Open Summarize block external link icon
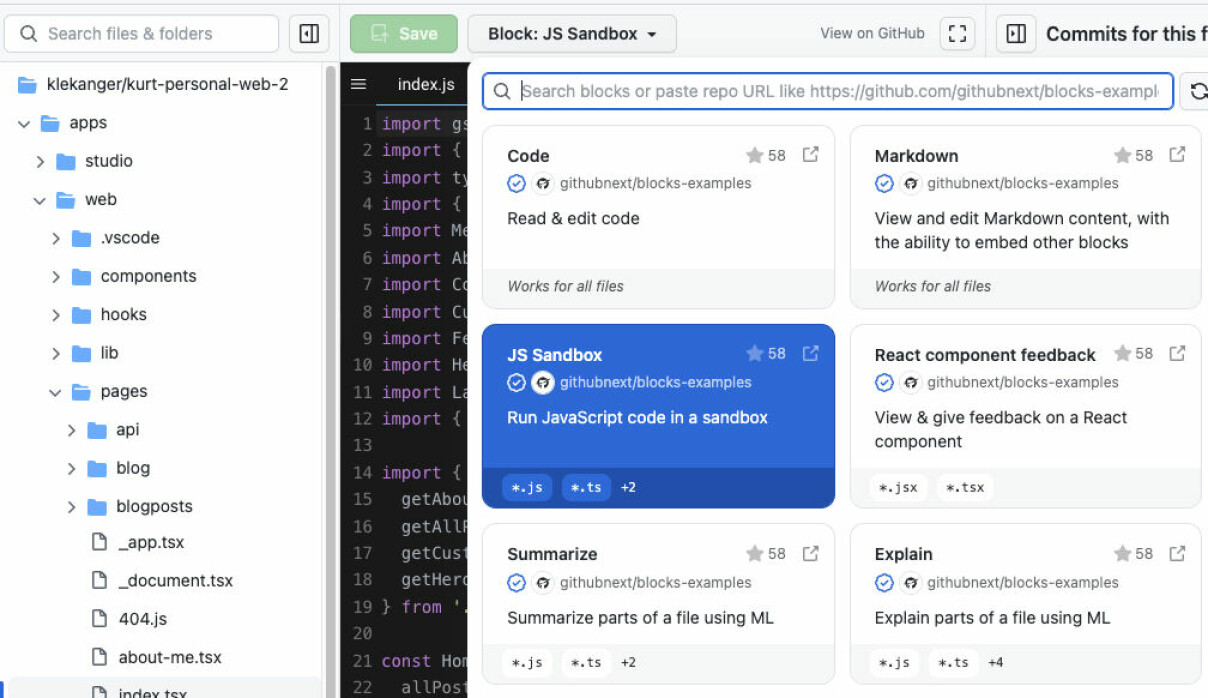The image size is (1208, 698). pos(811,553)
